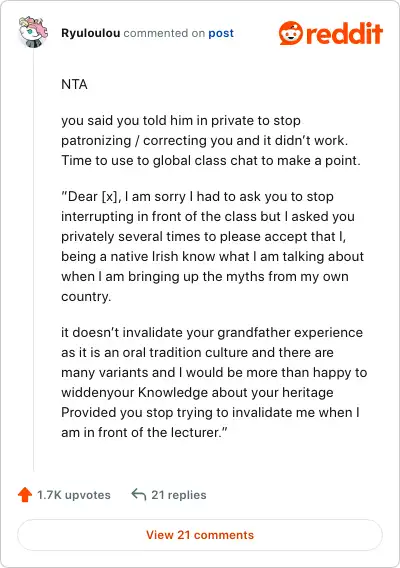This screenshot has width=400, height=568.
Task: Click the NTA verdict text
Action: 74,84
